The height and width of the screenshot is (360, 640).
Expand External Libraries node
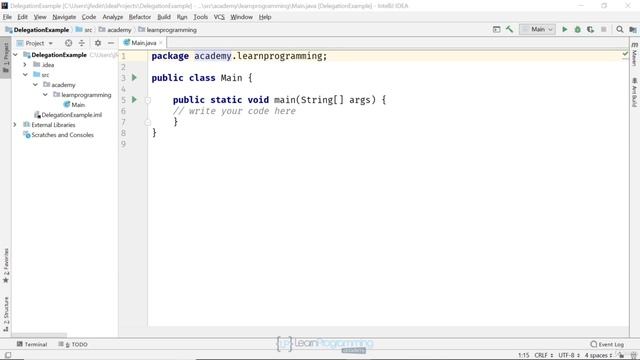point(15,124)
